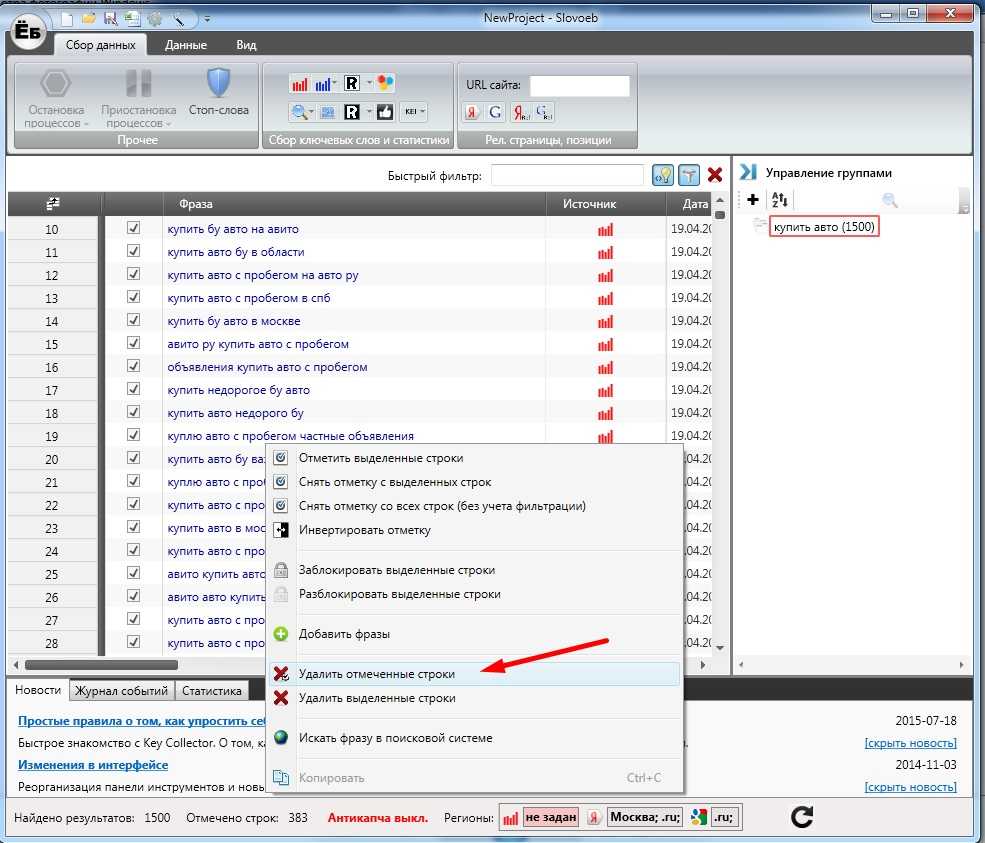Open the quick access toolbar customize arrow
Viewport: 985px width, 843px height.
pyautogui.click(x=207, y=18)
